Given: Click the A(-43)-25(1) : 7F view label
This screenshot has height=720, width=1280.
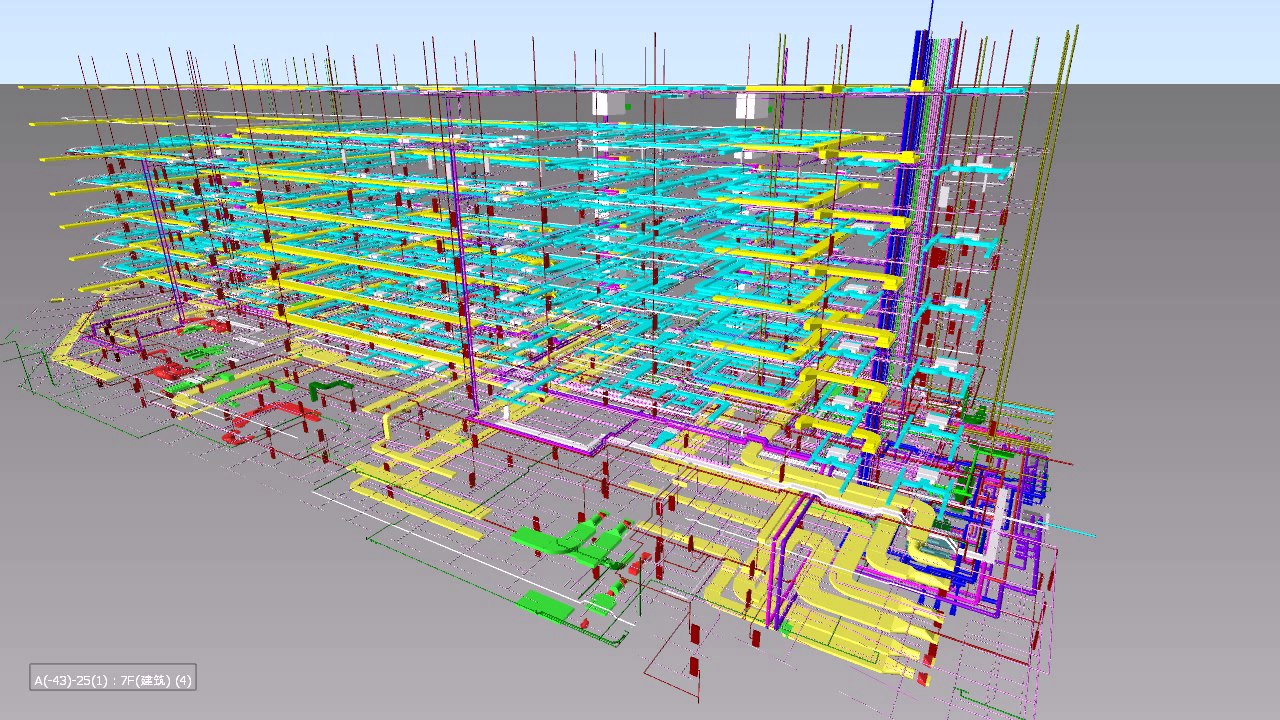Looking at the screenshot, I should 112,680.
